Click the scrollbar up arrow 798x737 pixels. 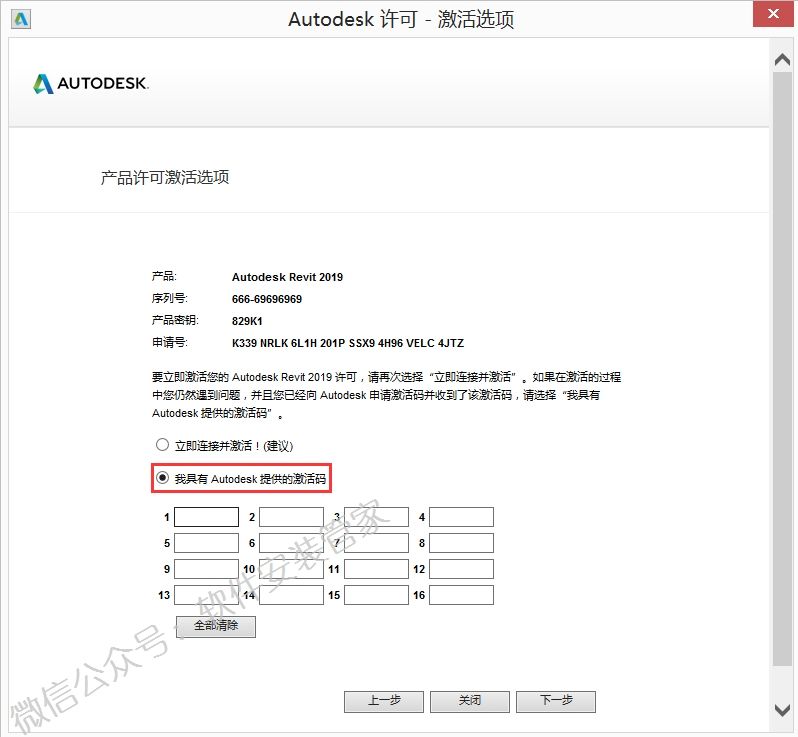point(783,61)
